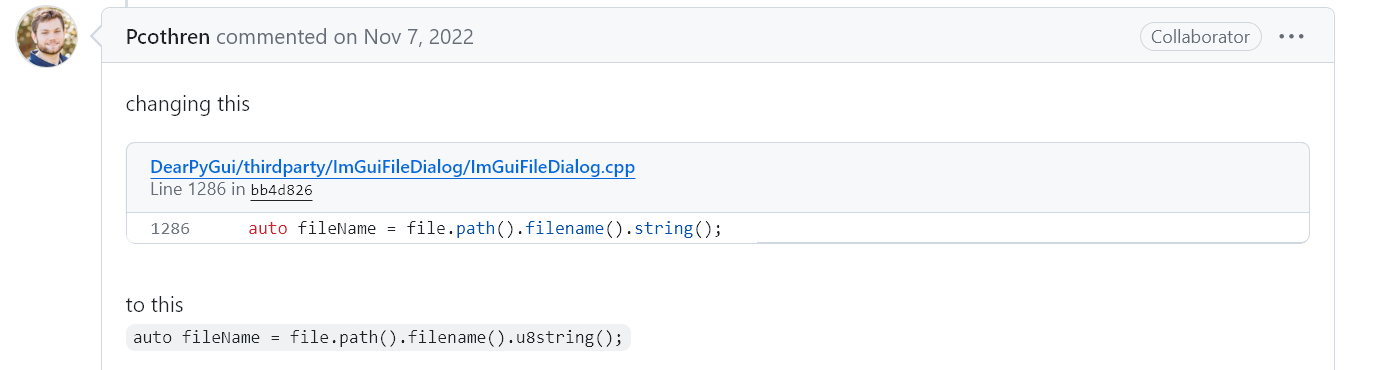Click Pcothren's profile avatar picture
The image size is (1377, 370).
pyautogui.click(x=47, y=37)
